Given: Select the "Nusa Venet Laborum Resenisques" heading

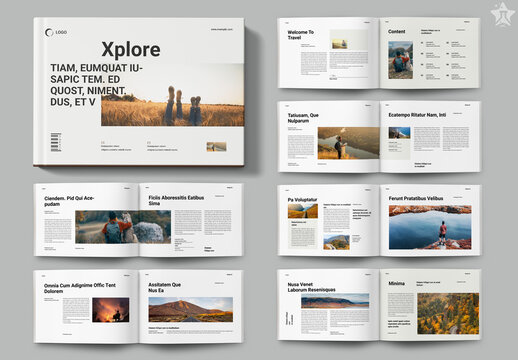Looking at the screenshot, I should click(x=312, y=287).
